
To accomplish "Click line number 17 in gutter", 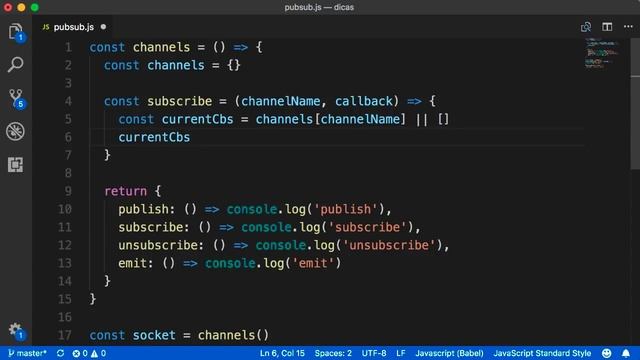I will coord(64,335).
